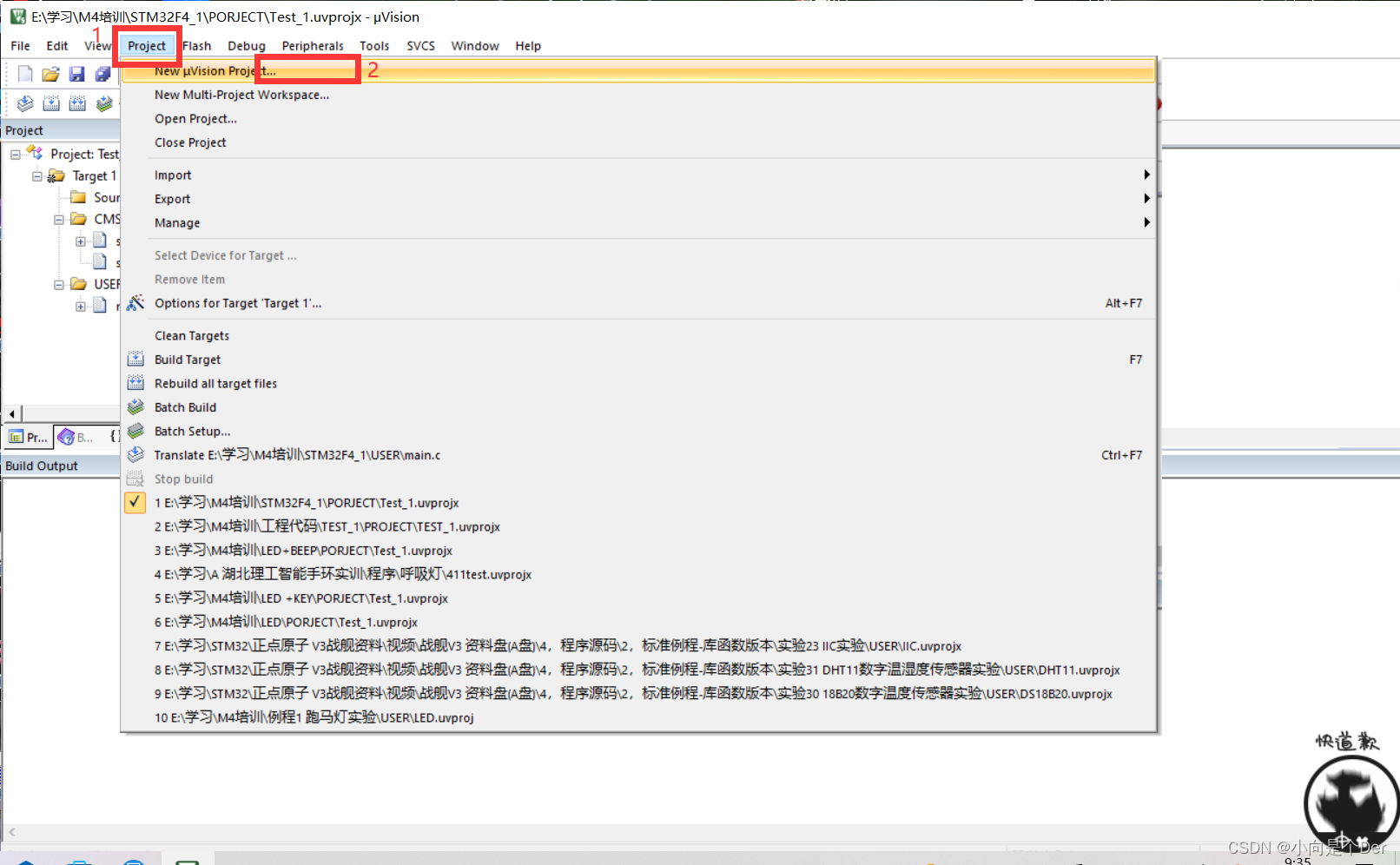Open the Window menu
This screenshot has height=865, width=1400.
pos(475,46)
